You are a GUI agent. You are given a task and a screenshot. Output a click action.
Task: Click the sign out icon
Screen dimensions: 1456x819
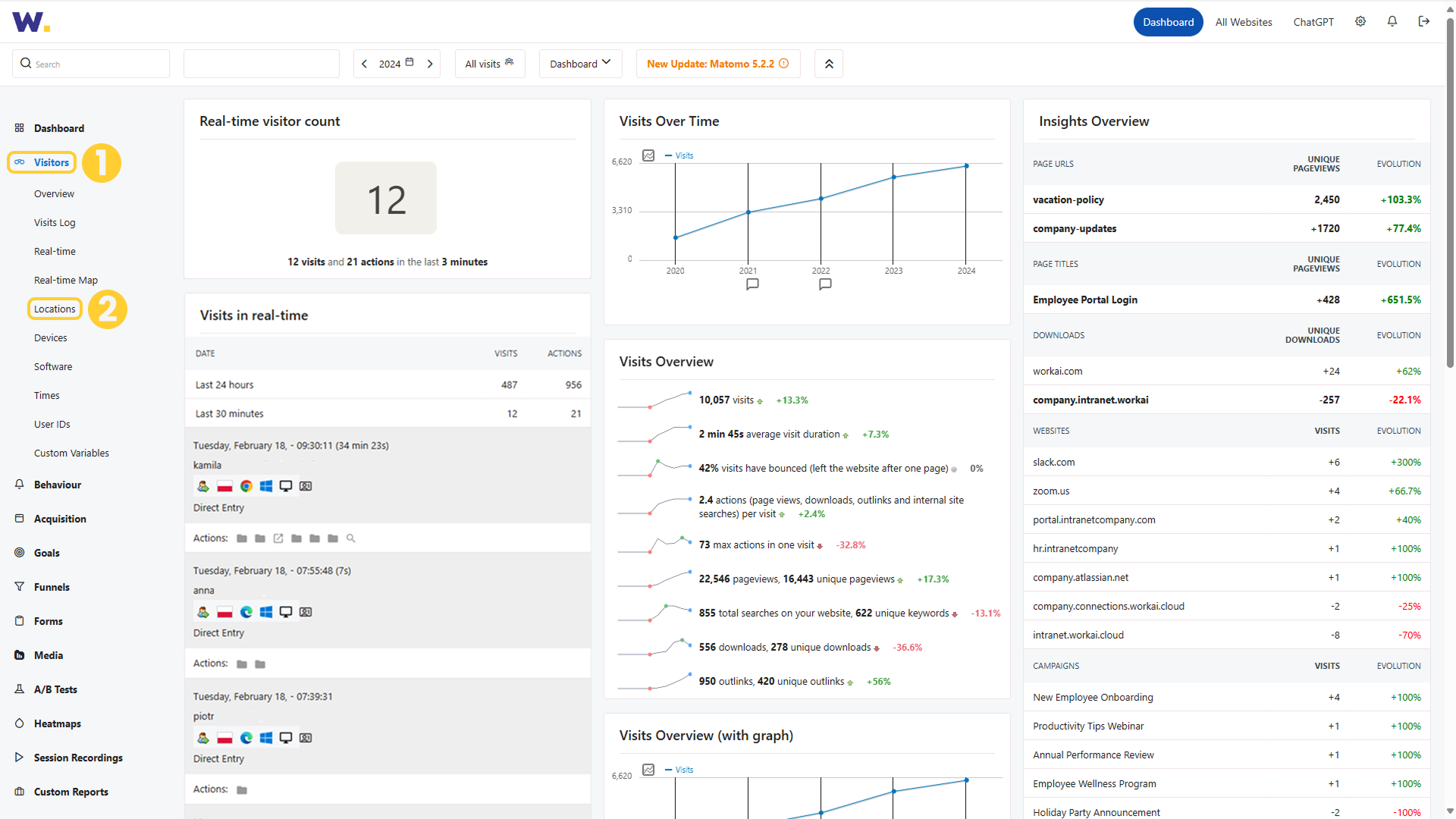click(x=1424, y=22)
